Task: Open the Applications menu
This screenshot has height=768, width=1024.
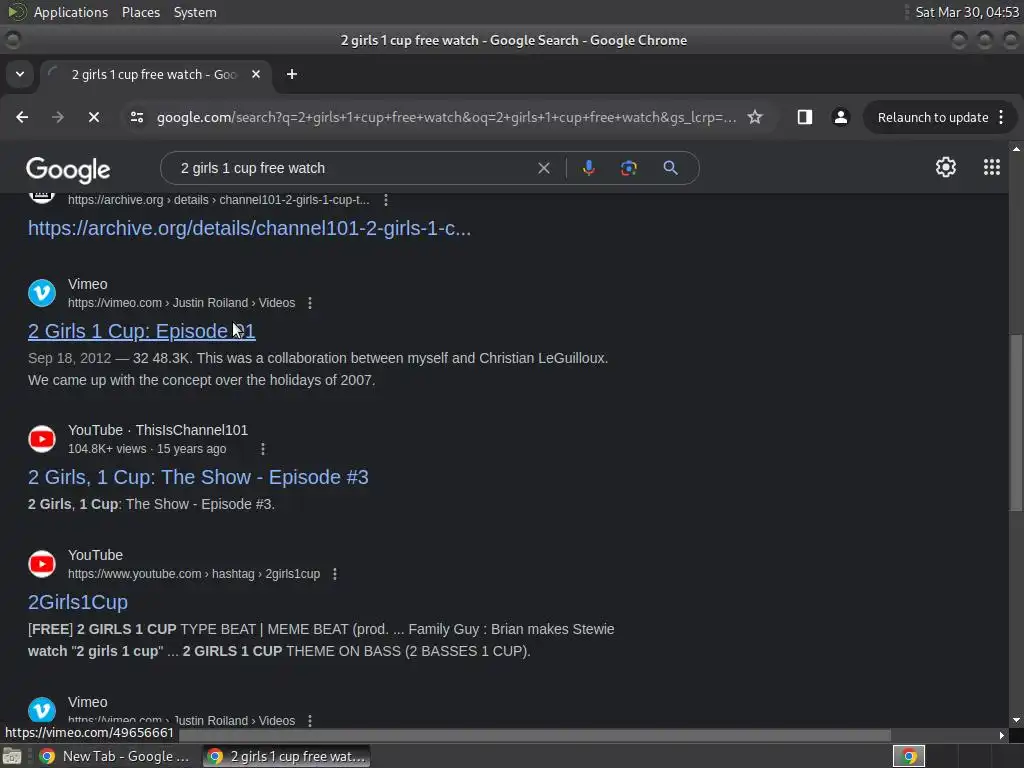Action: (71, 12)
